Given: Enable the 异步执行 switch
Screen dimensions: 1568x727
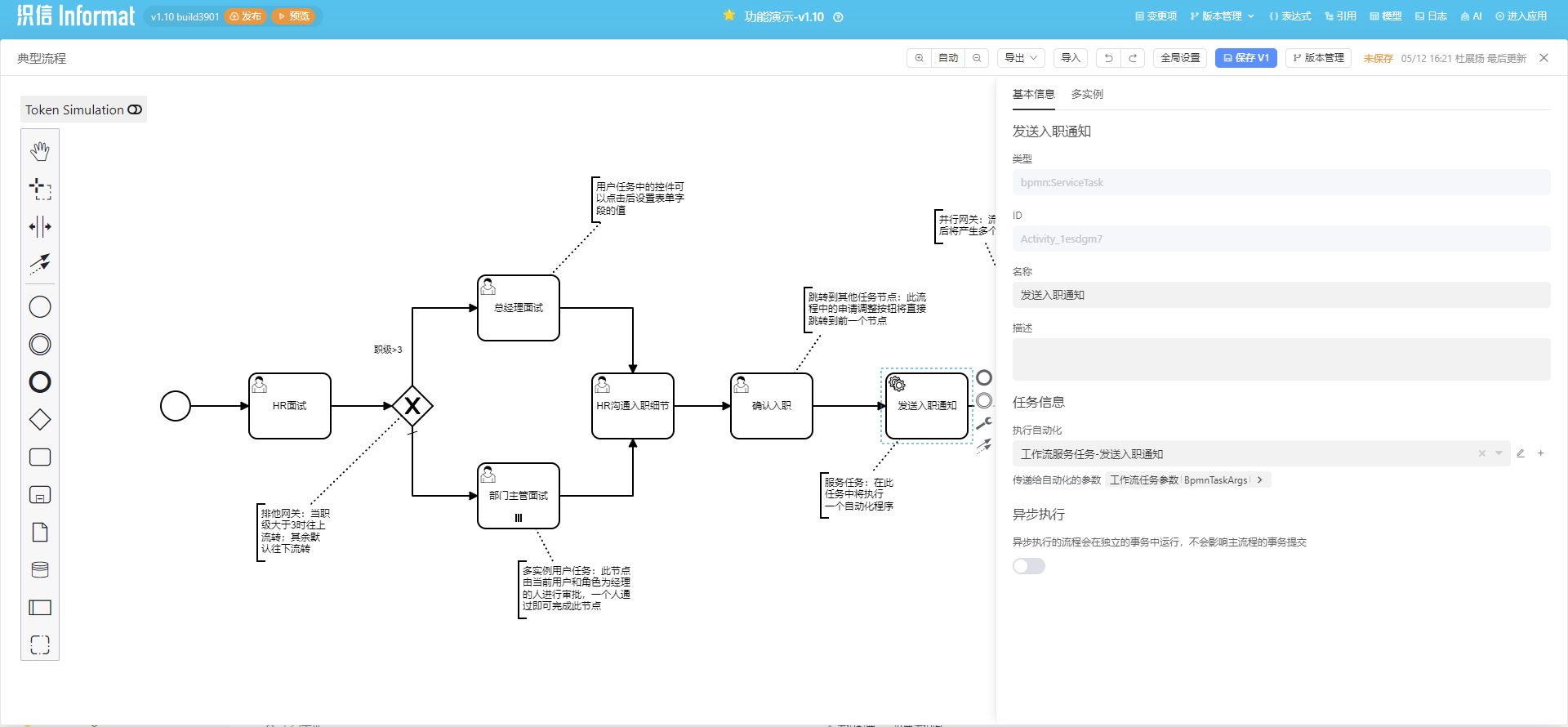Looking at the screenshot, I should pyautogui.click(x=1029, y=566).
